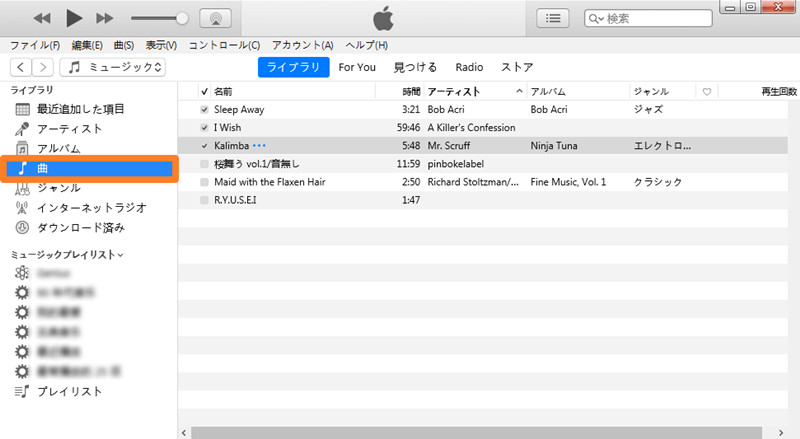The height and width of the screenshot is (439, 800).
Task: Open the ヘルプ(H) menu
Action: [366, 45]
